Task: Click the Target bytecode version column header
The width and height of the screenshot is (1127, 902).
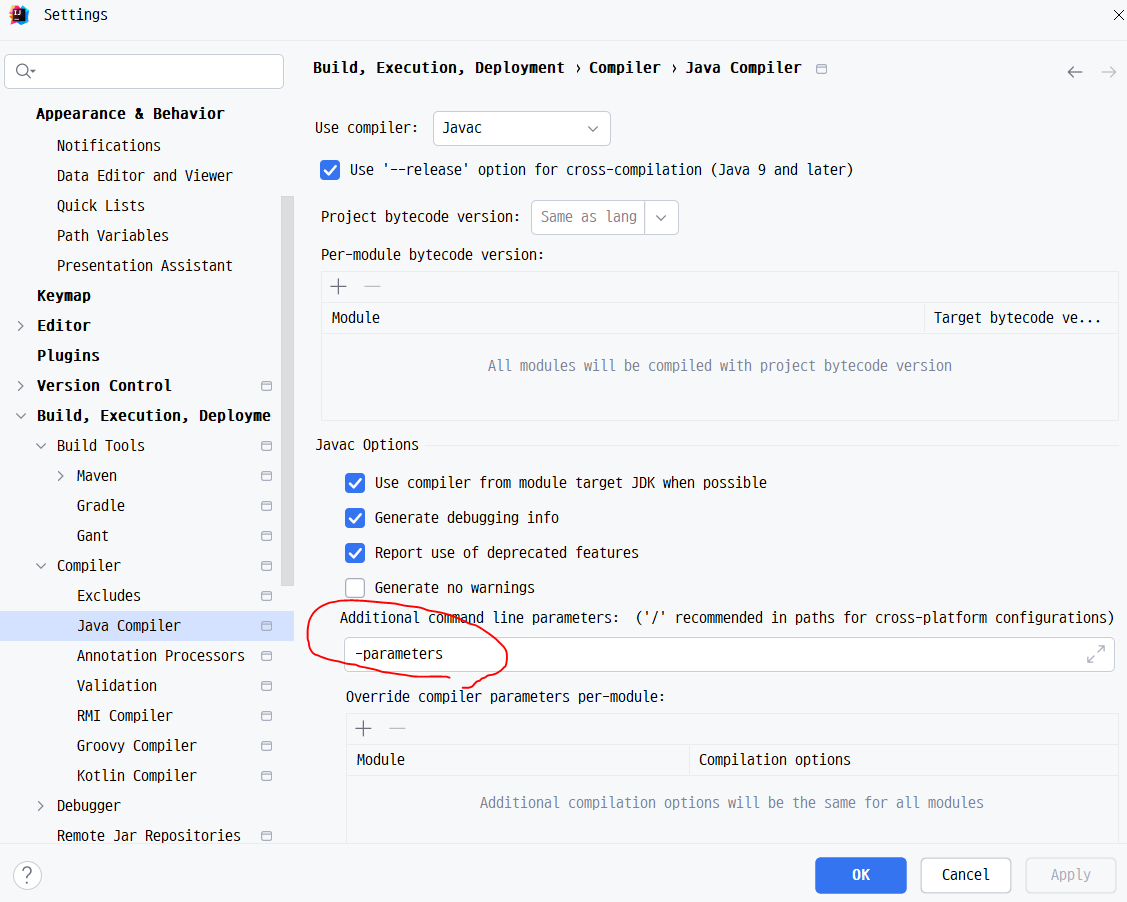Action: (1021, 318)
